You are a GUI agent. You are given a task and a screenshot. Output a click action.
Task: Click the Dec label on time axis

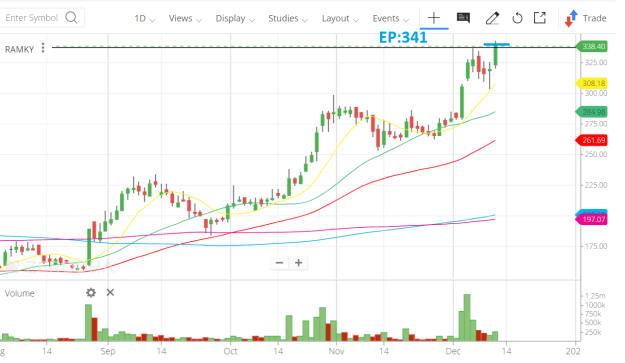click(x=453, y=351)
